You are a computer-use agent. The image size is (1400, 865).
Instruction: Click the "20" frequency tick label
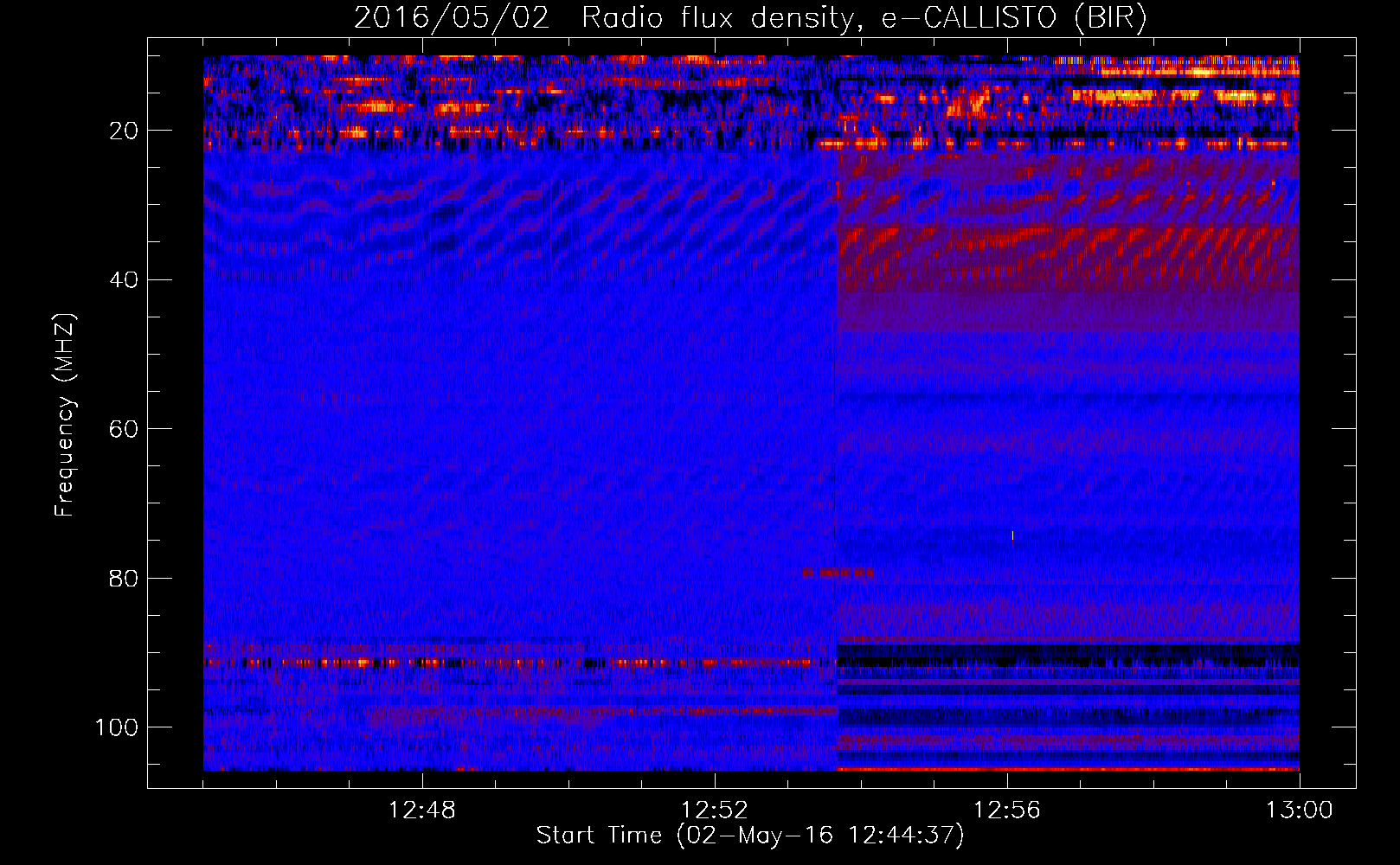[x=124, y=131]
